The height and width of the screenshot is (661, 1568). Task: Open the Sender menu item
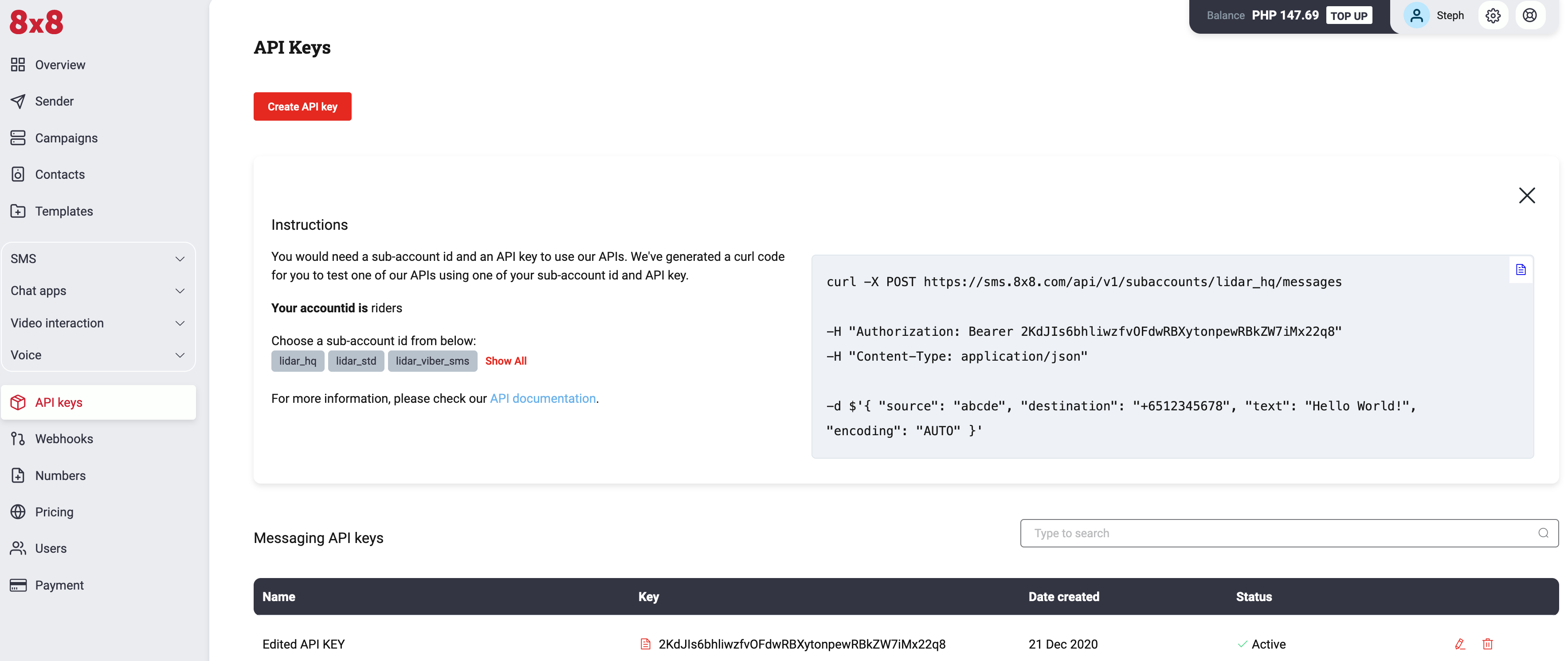[54, 101]
